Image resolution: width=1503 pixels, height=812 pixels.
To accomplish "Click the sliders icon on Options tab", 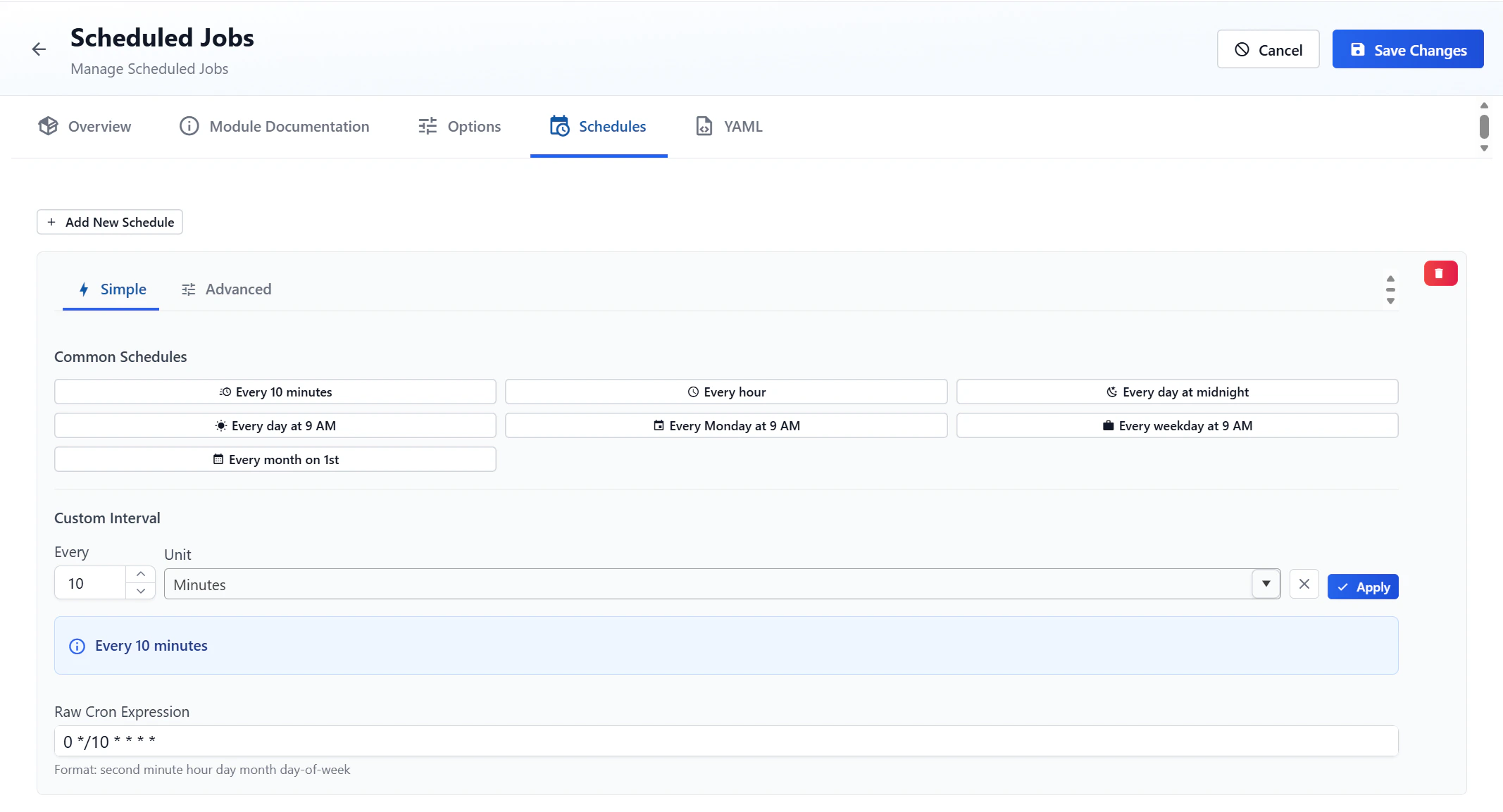I will 428,126.
